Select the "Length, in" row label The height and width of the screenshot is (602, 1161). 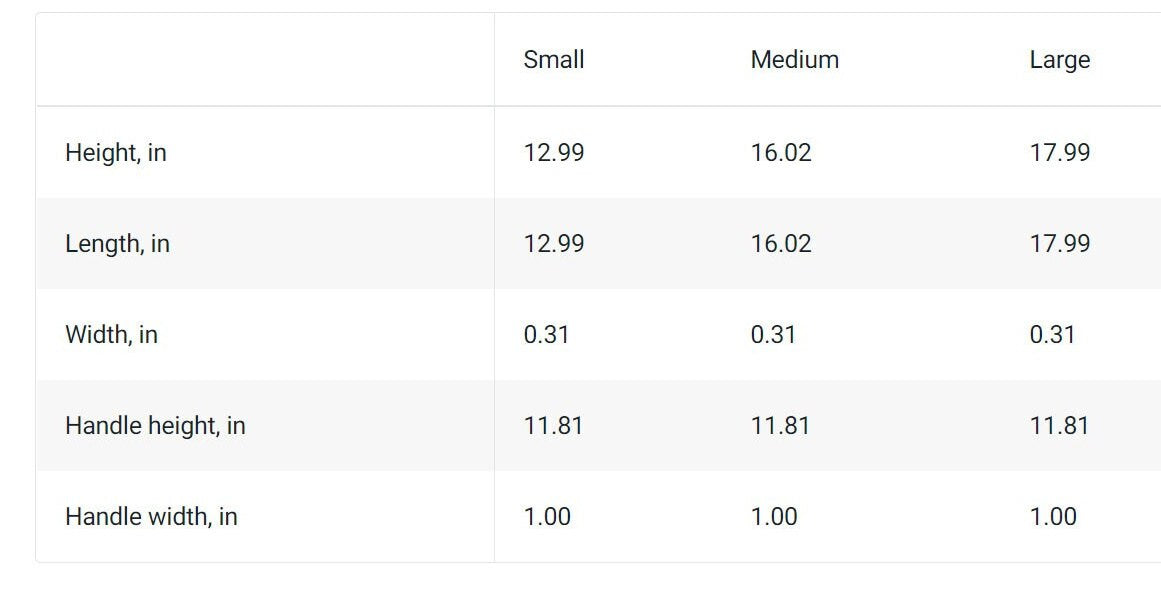(117, 244)
